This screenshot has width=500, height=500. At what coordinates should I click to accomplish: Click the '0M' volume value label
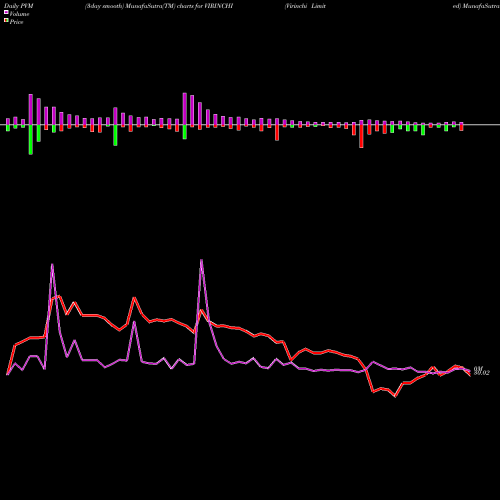click(478, 368)
